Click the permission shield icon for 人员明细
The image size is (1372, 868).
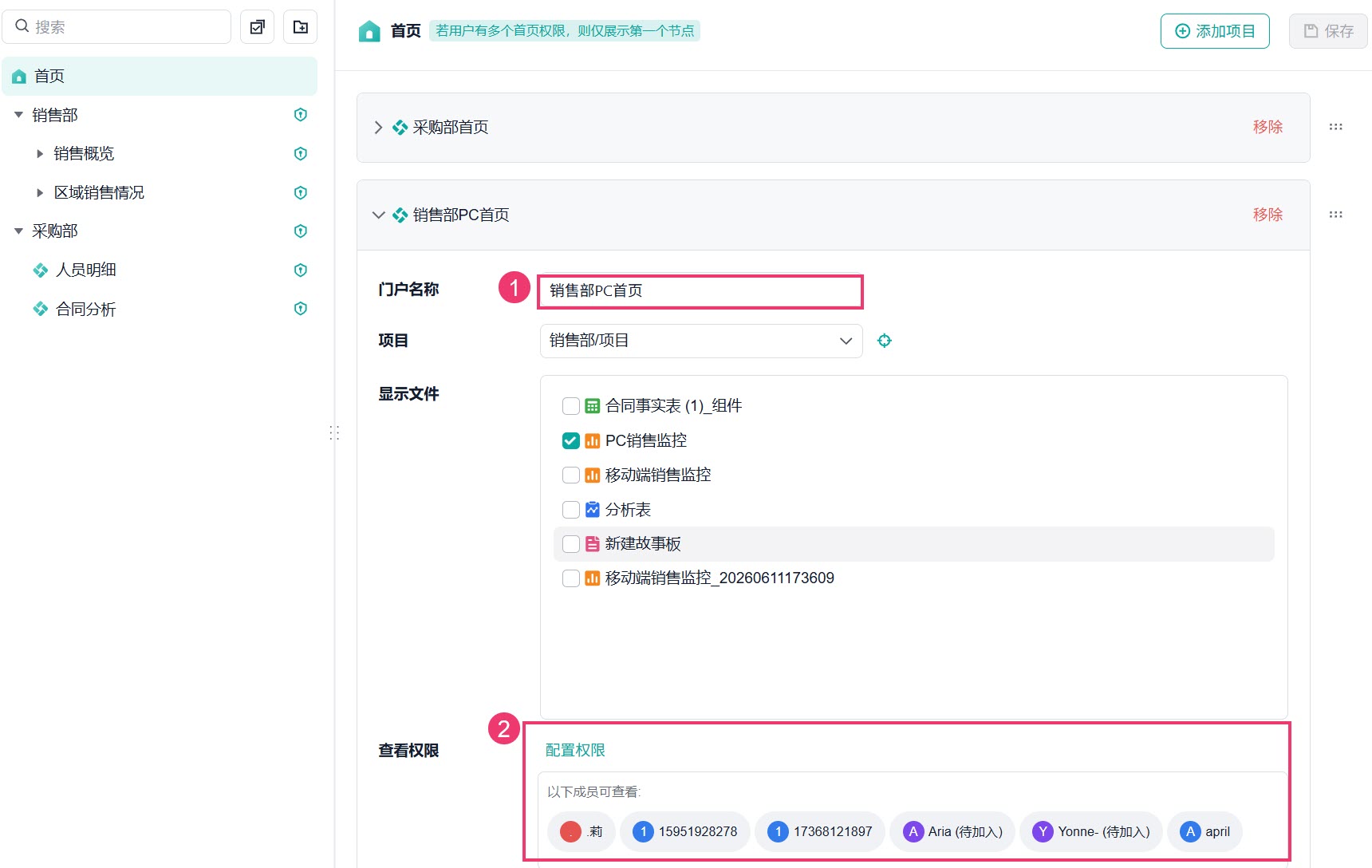pos(301,270)
